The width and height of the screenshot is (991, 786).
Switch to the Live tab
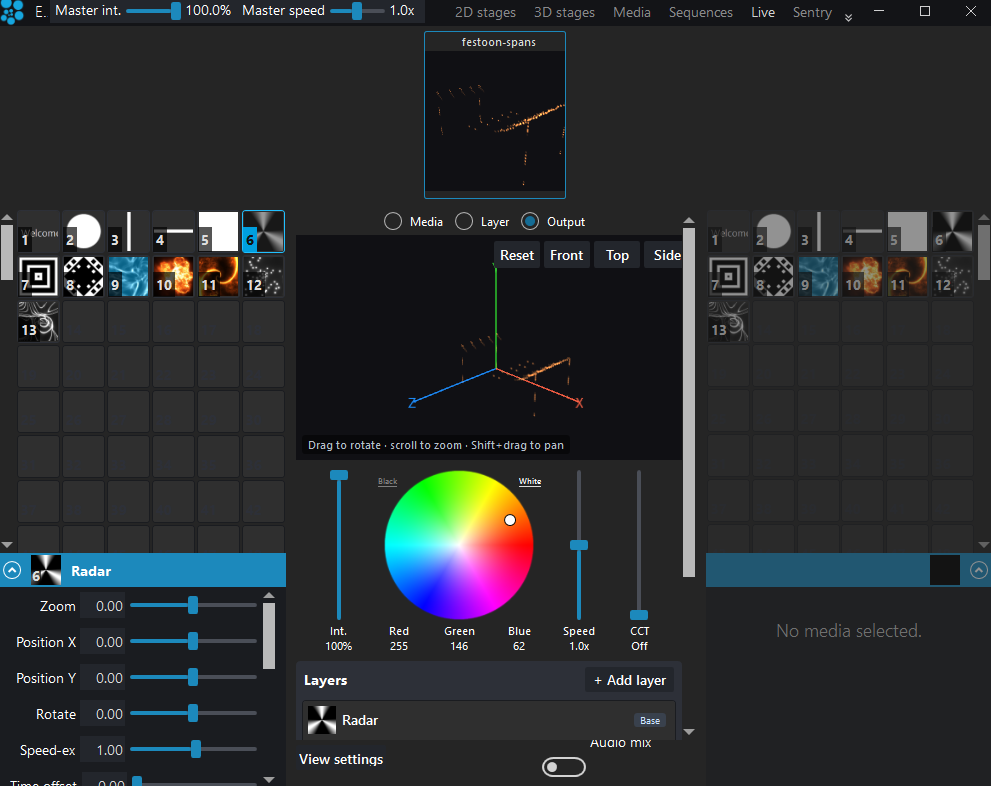[763, 12]
